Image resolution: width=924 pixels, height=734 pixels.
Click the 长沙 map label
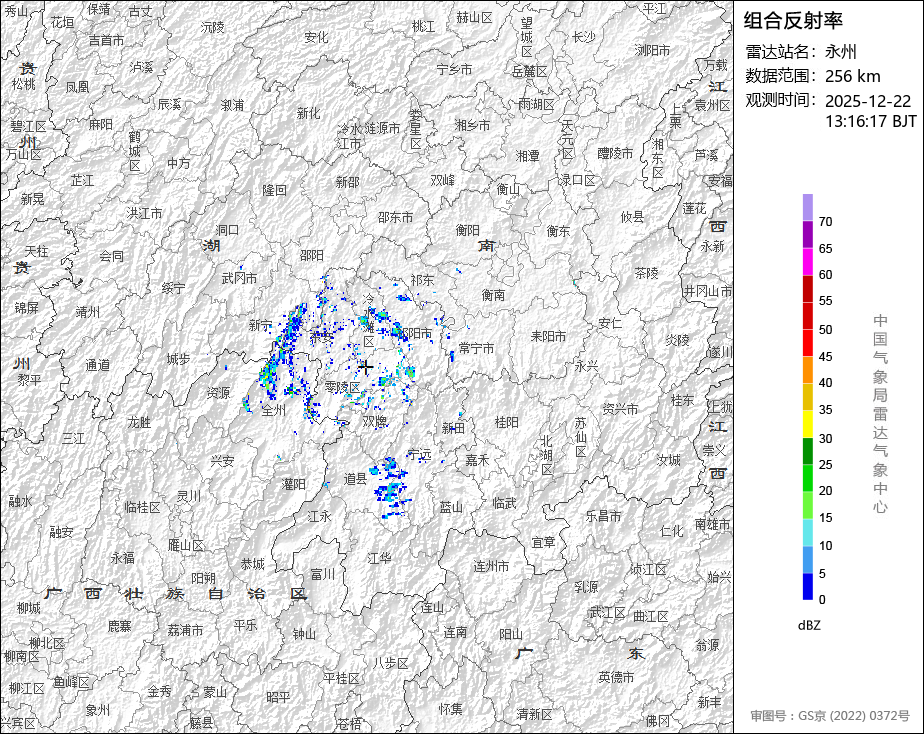(x=583, y=38)
